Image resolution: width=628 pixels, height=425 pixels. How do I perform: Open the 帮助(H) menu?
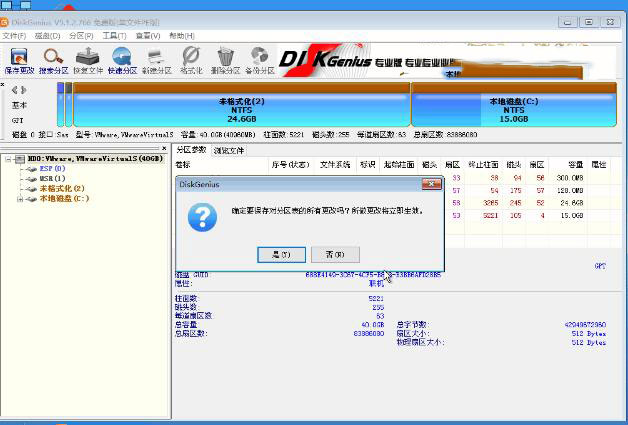coord(182,36)
